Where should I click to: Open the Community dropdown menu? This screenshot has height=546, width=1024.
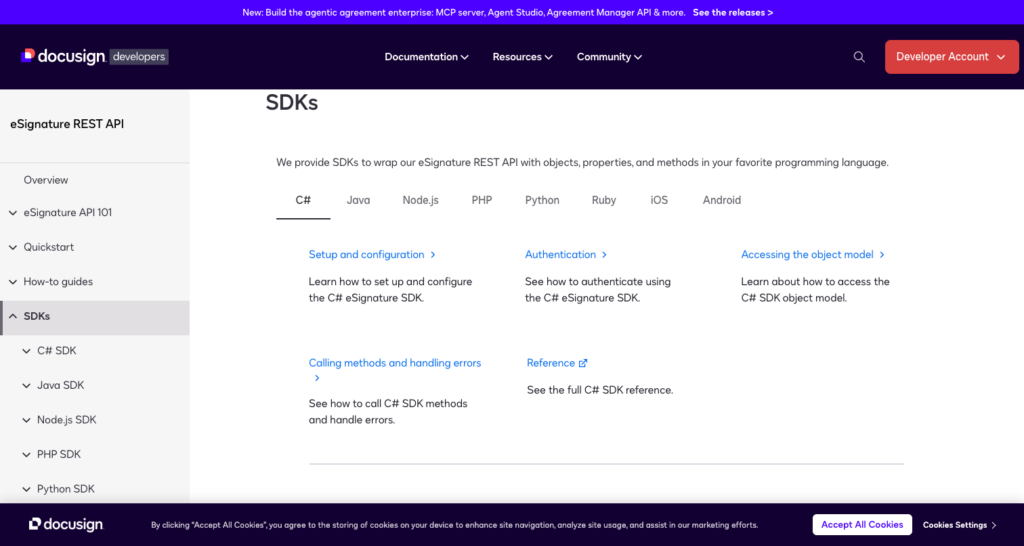[x=609, y=57]
